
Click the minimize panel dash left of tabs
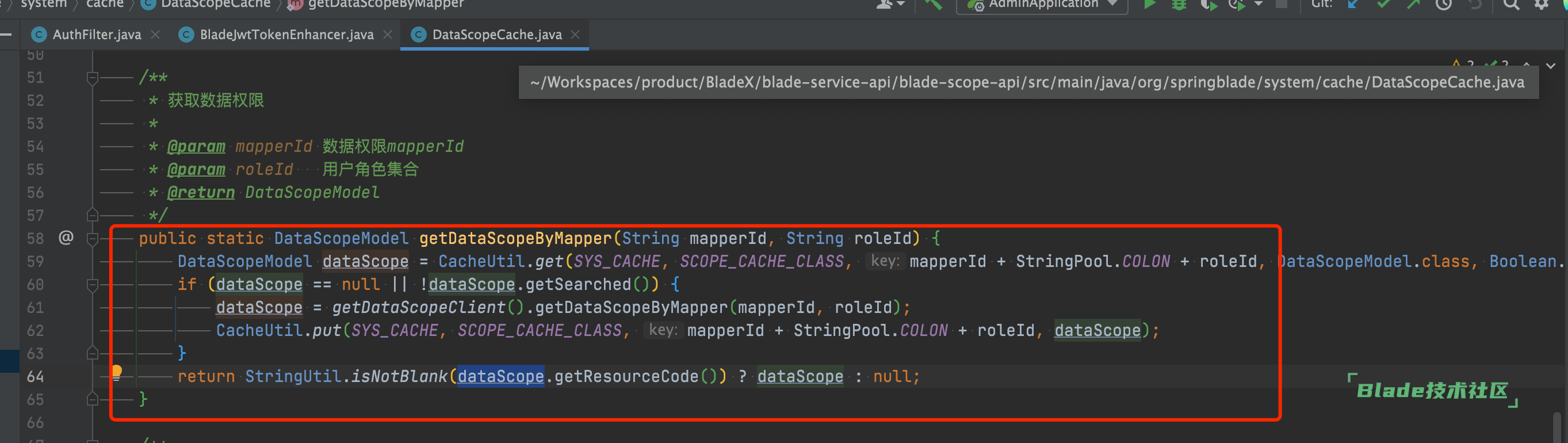[x=6, y=35]
